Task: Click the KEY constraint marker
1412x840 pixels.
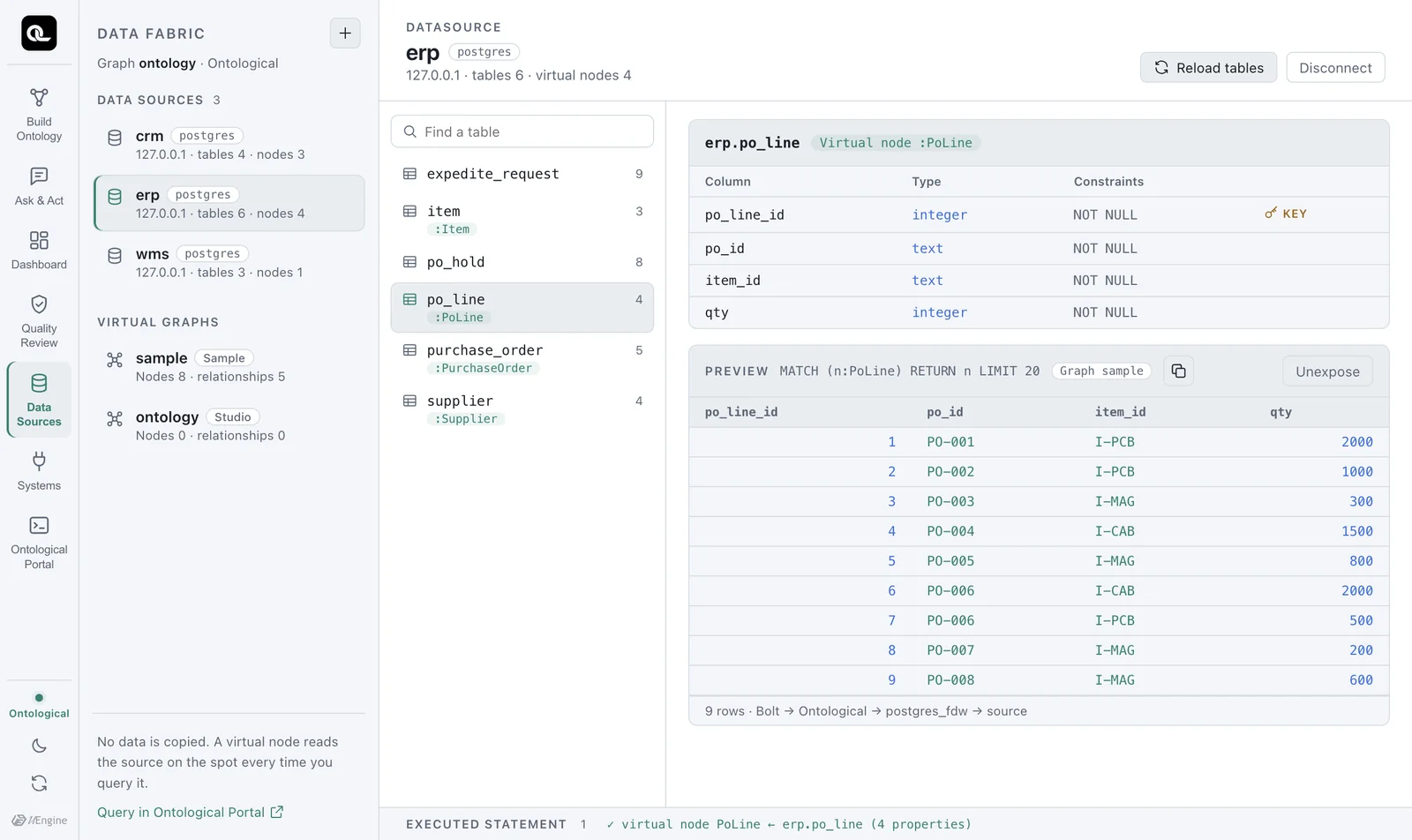Action: (x=1286, y=214)
